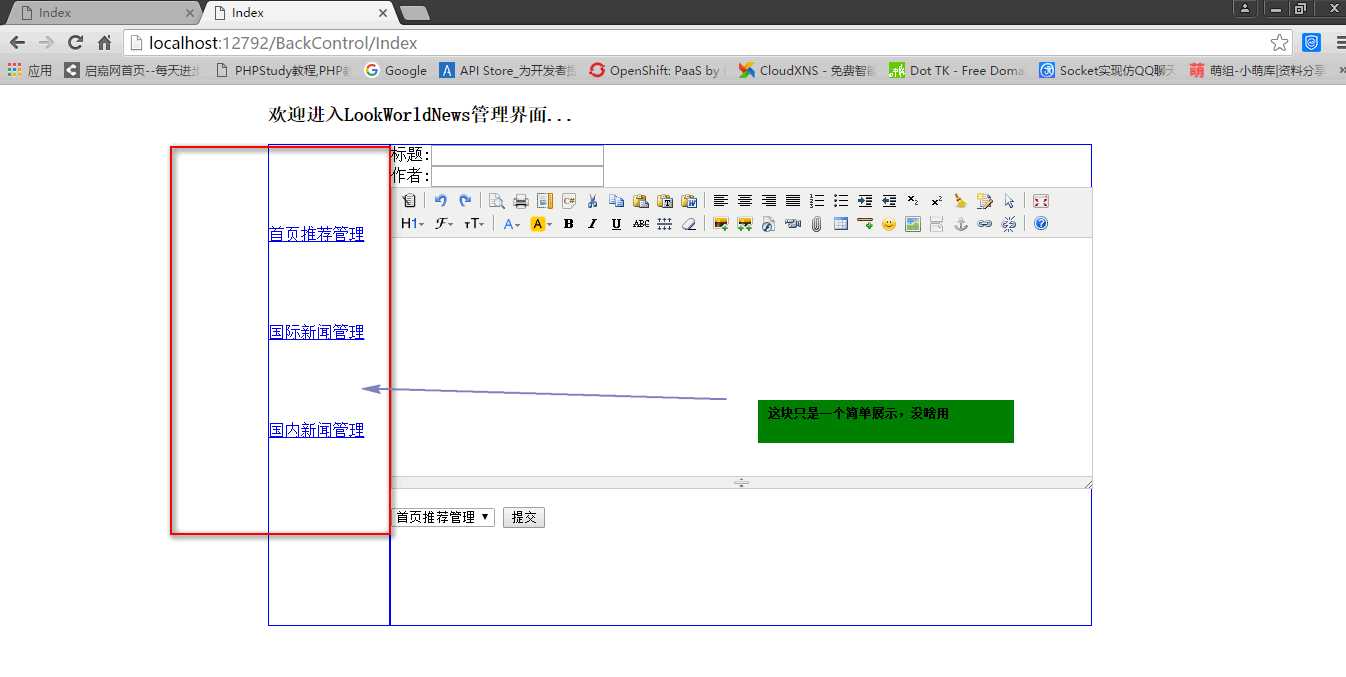1346x677 pixels.
Task: Undo the last edit in editor toolbar
Action: [441, 201]
